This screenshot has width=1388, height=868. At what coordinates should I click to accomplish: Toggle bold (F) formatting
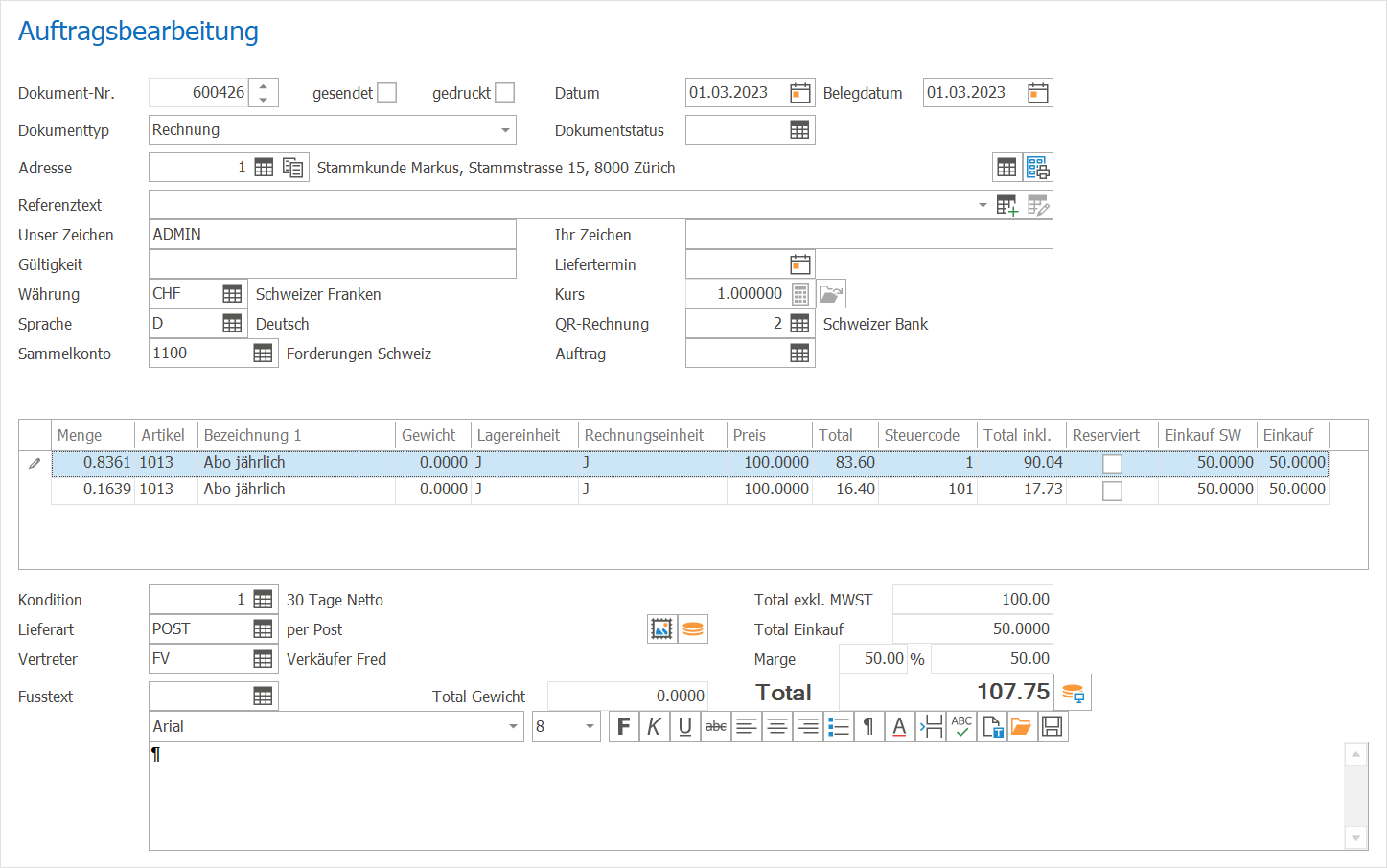click(624, 726)
